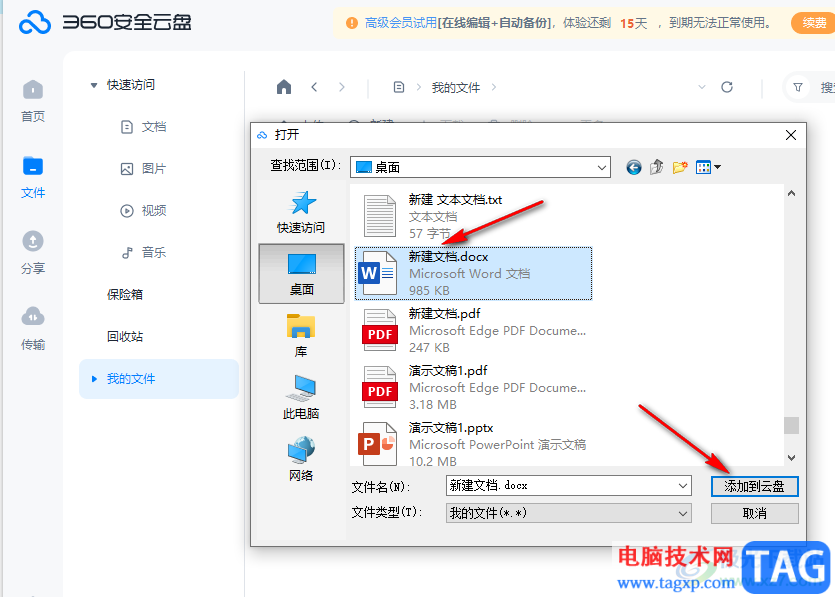Click the document icon in breadcrumb
The height and width of the screenshot is (597, 835).
(x=399, y=87)
